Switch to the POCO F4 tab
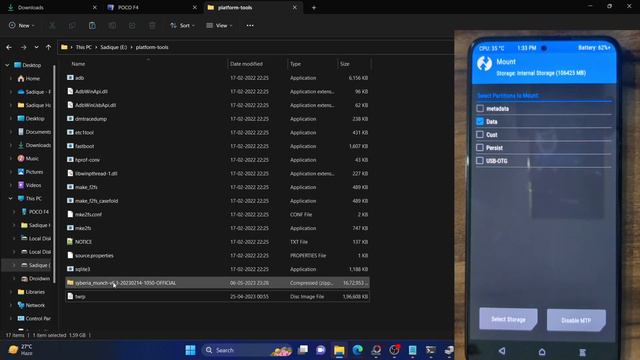Viewport: 640px width, 360px height. (x=152, y=7)
